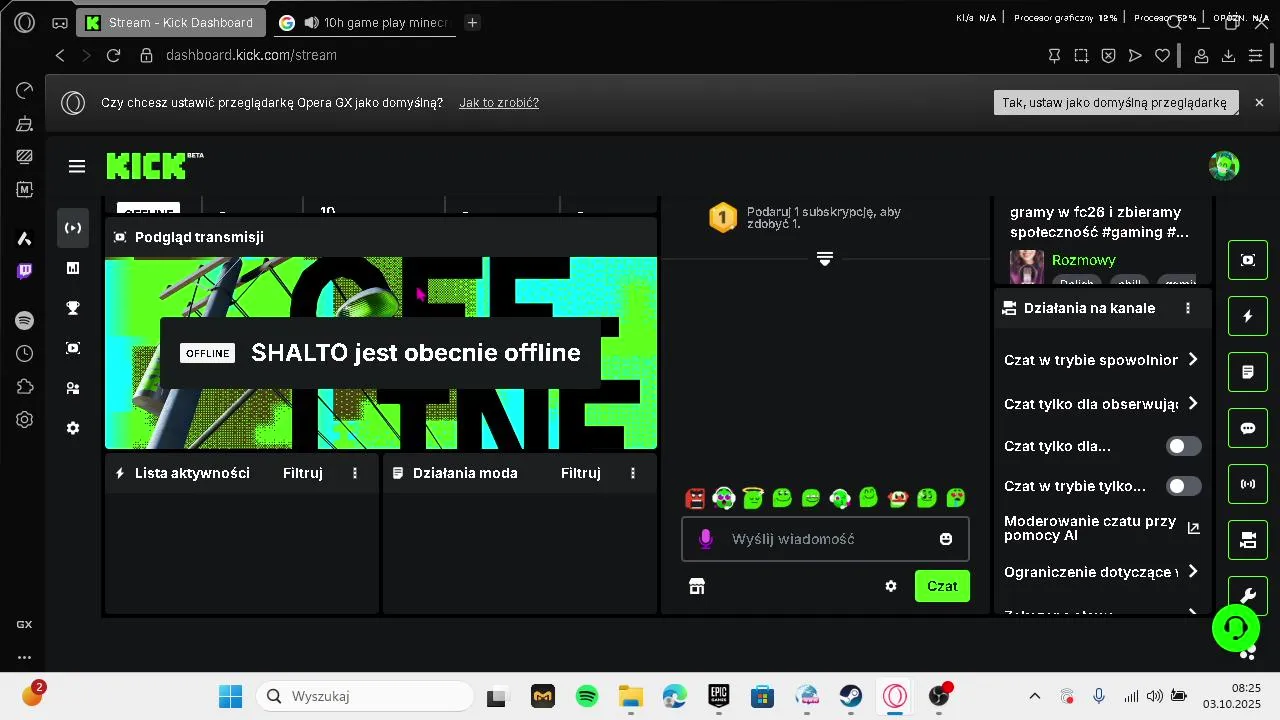Viewport: 1280px width, 720px height.
Task: Expand 'Ograniczenie dotyczące' option
Action: (x=1102, y=572)
